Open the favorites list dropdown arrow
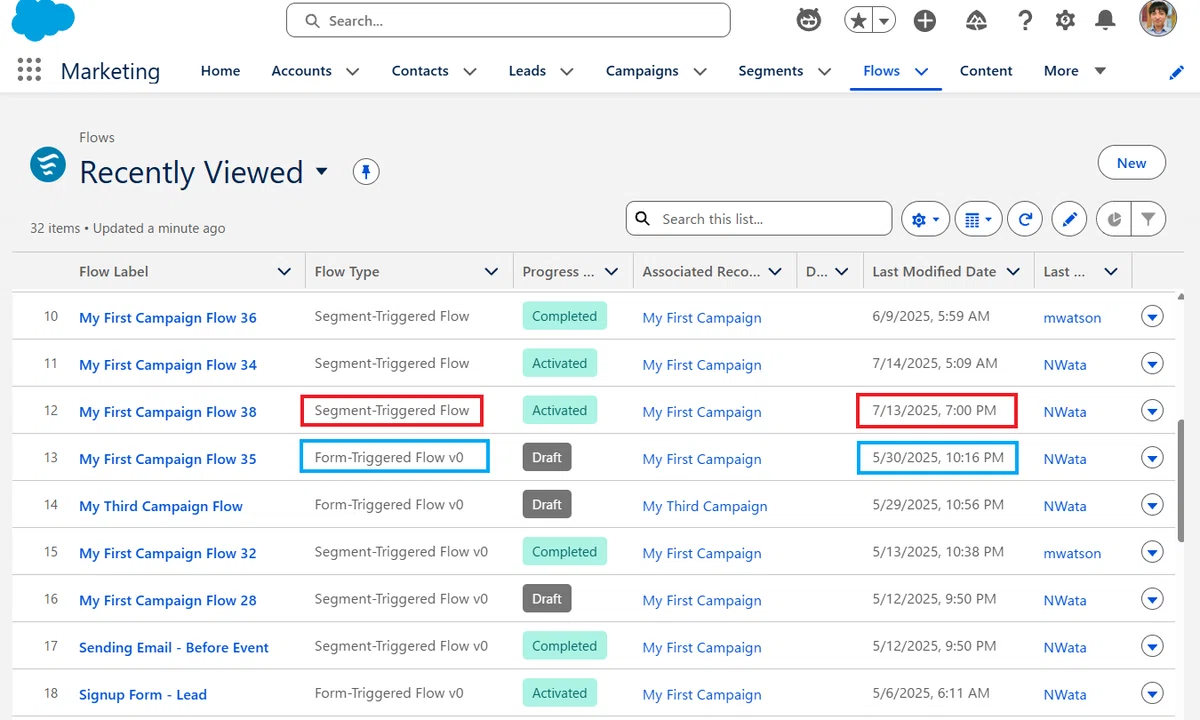Viewport: 1200px width, 720px height. coord(884,20)
